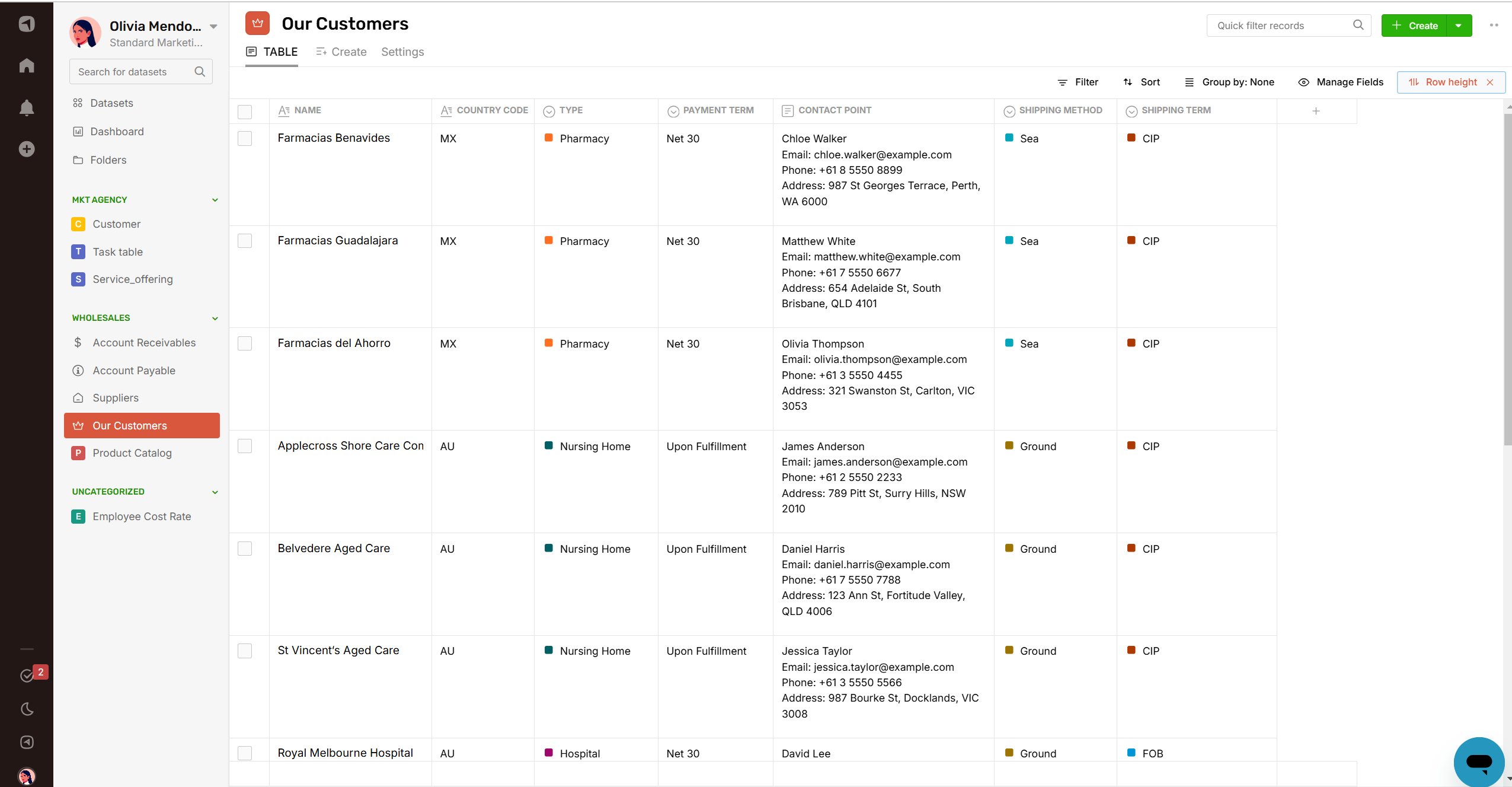Select the Royal Melbourne Hospital row checkbox

[x=245, y=753]
